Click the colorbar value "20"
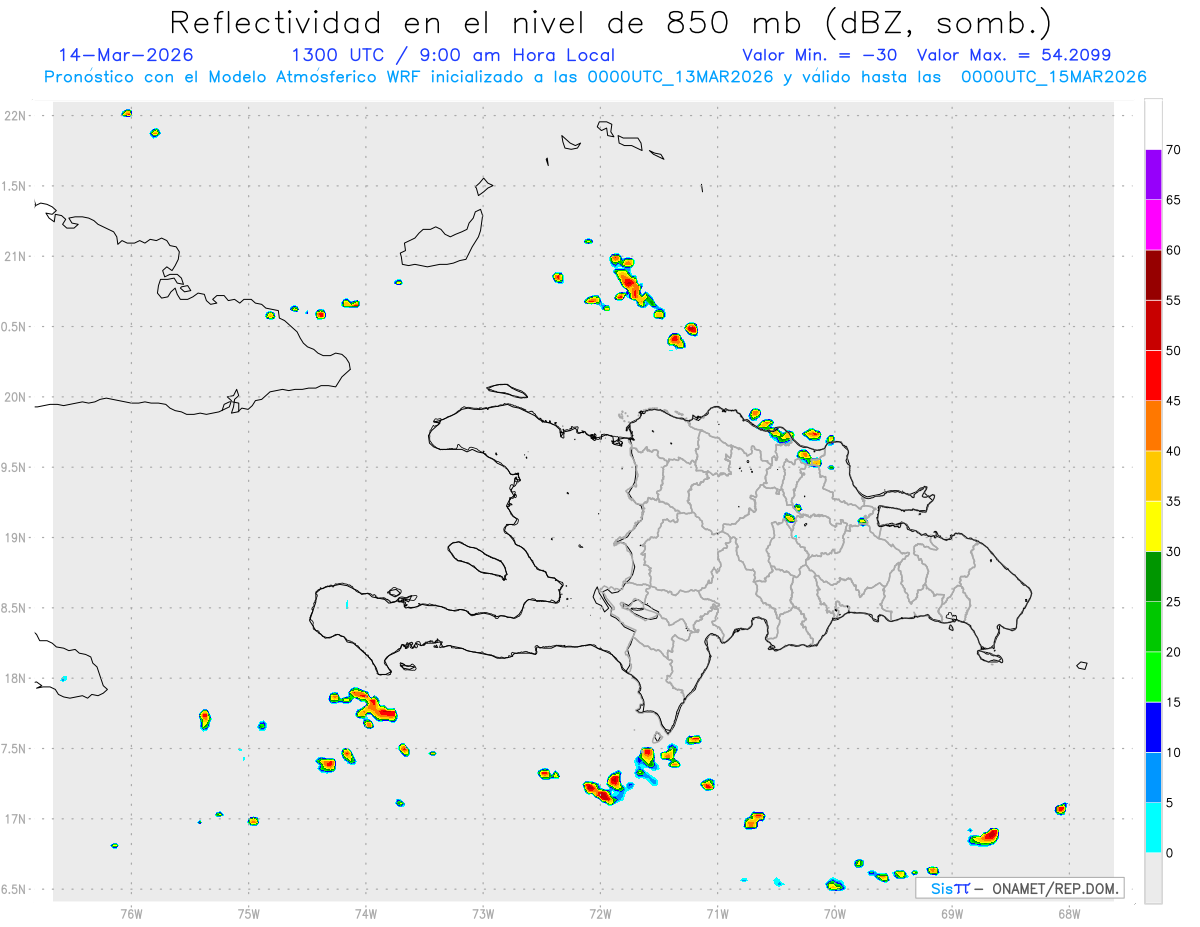 coord(1174,652)
